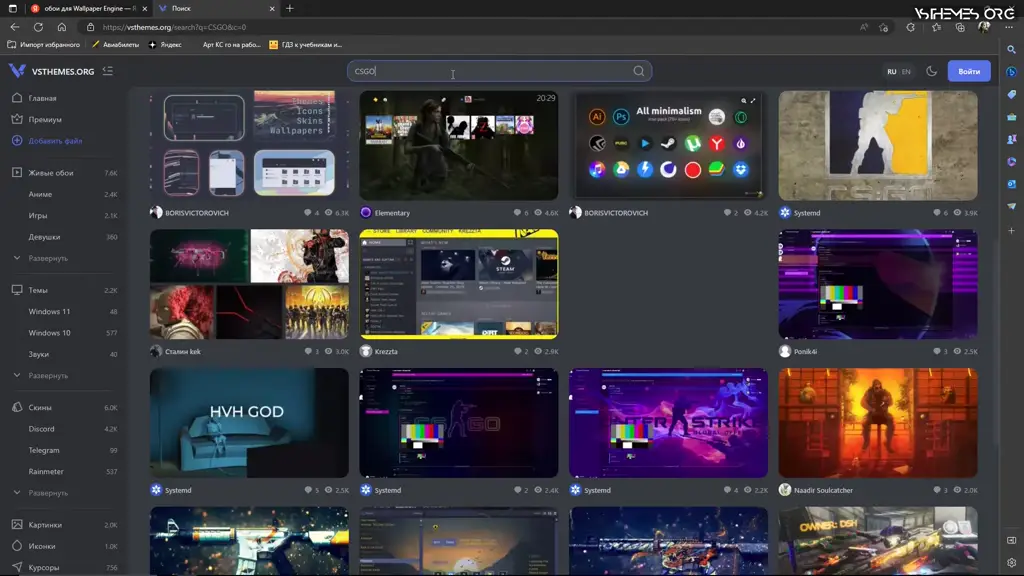1024x576 pixels.
Task: Click the Скины bell icon in sidebar
Action: click(x=15, y=405)
